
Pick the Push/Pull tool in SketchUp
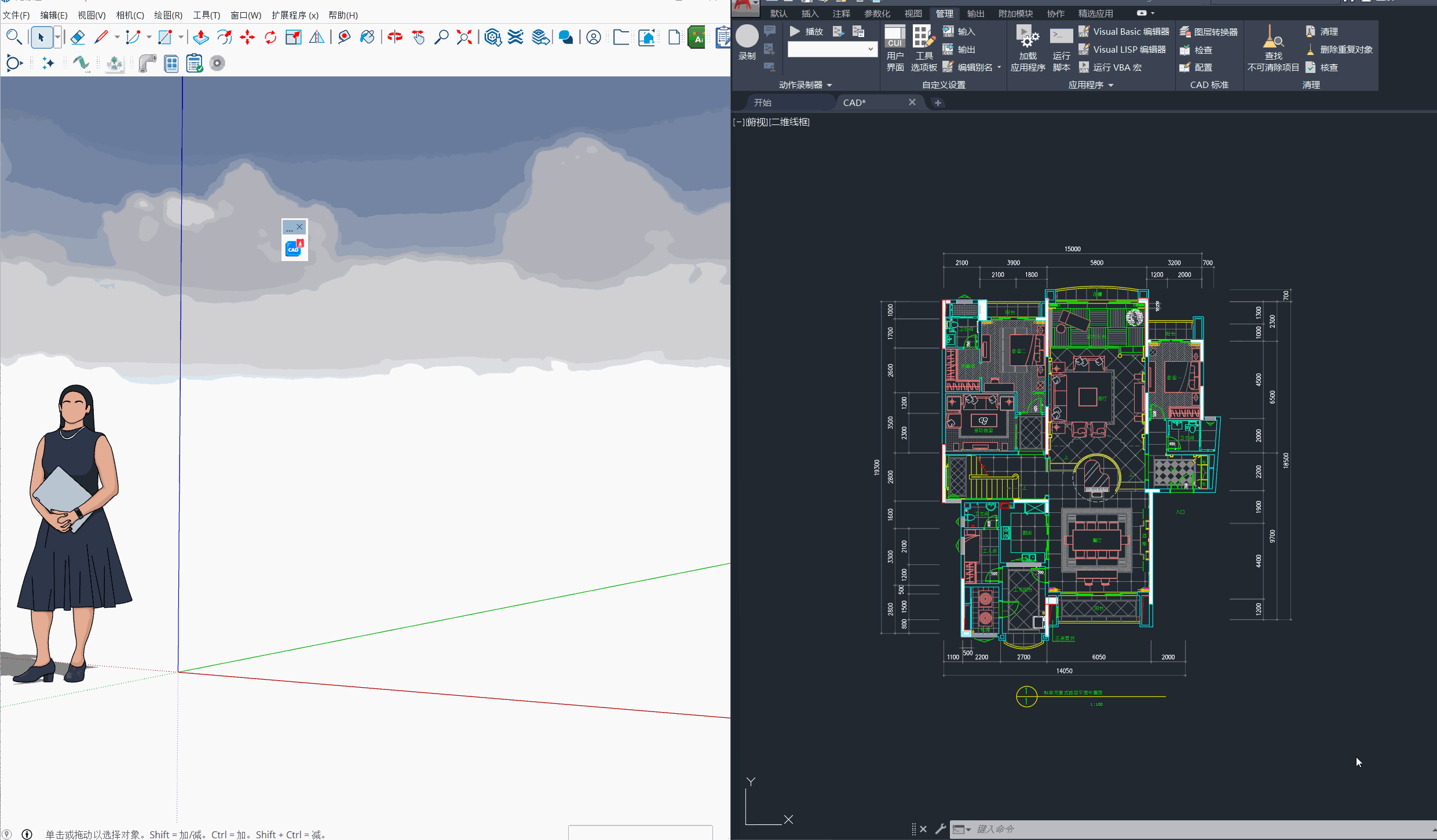(x=201, y=38)
